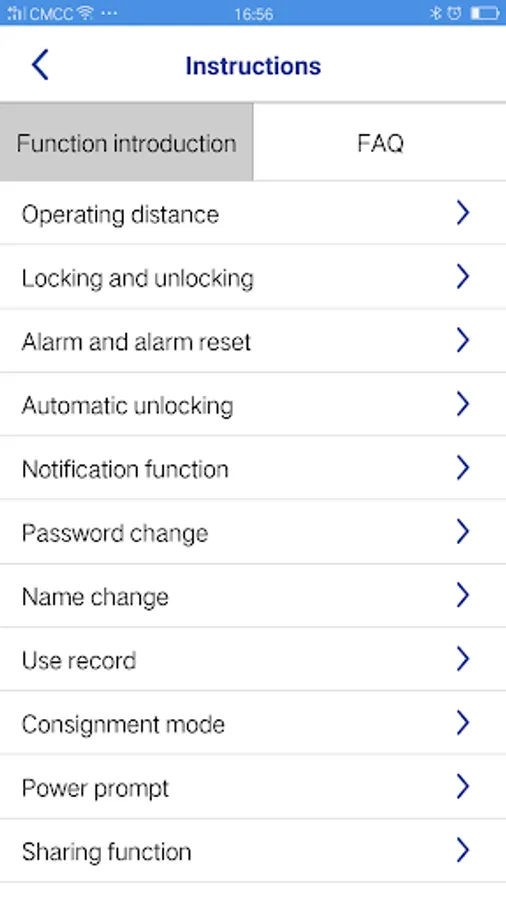Expand chevron beside Automatic unlocking
This screenshot has height=900, width=506.
(x=463, y=404)
